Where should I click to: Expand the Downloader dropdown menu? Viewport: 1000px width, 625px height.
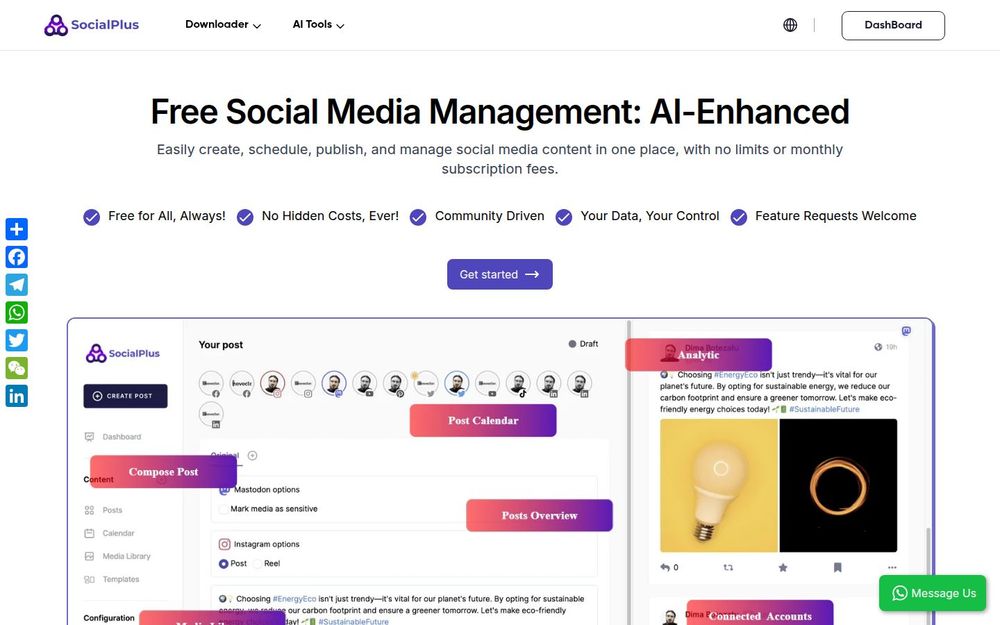[x=223, y=25]
